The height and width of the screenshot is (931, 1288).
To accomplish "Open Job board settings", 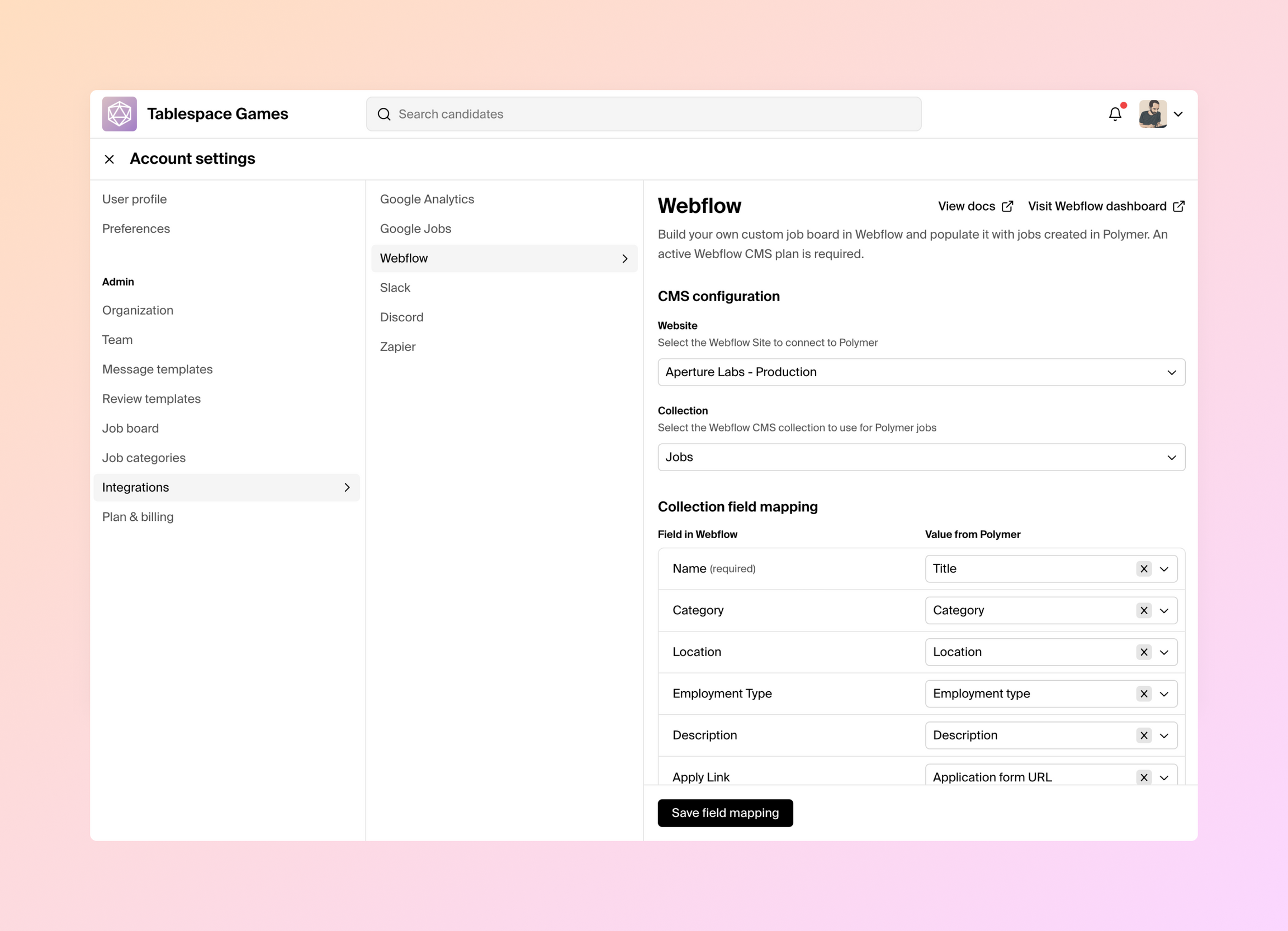I will click(131, 429).
